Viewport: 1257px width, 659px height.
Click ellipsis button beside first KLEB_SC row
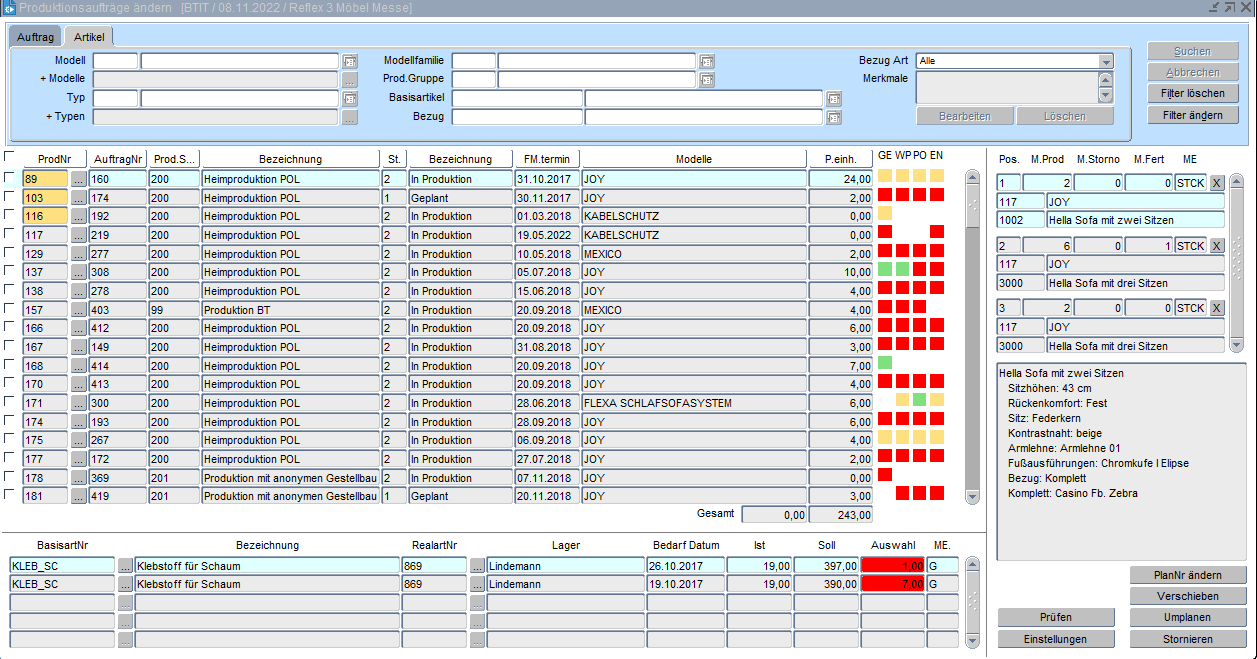125,566
